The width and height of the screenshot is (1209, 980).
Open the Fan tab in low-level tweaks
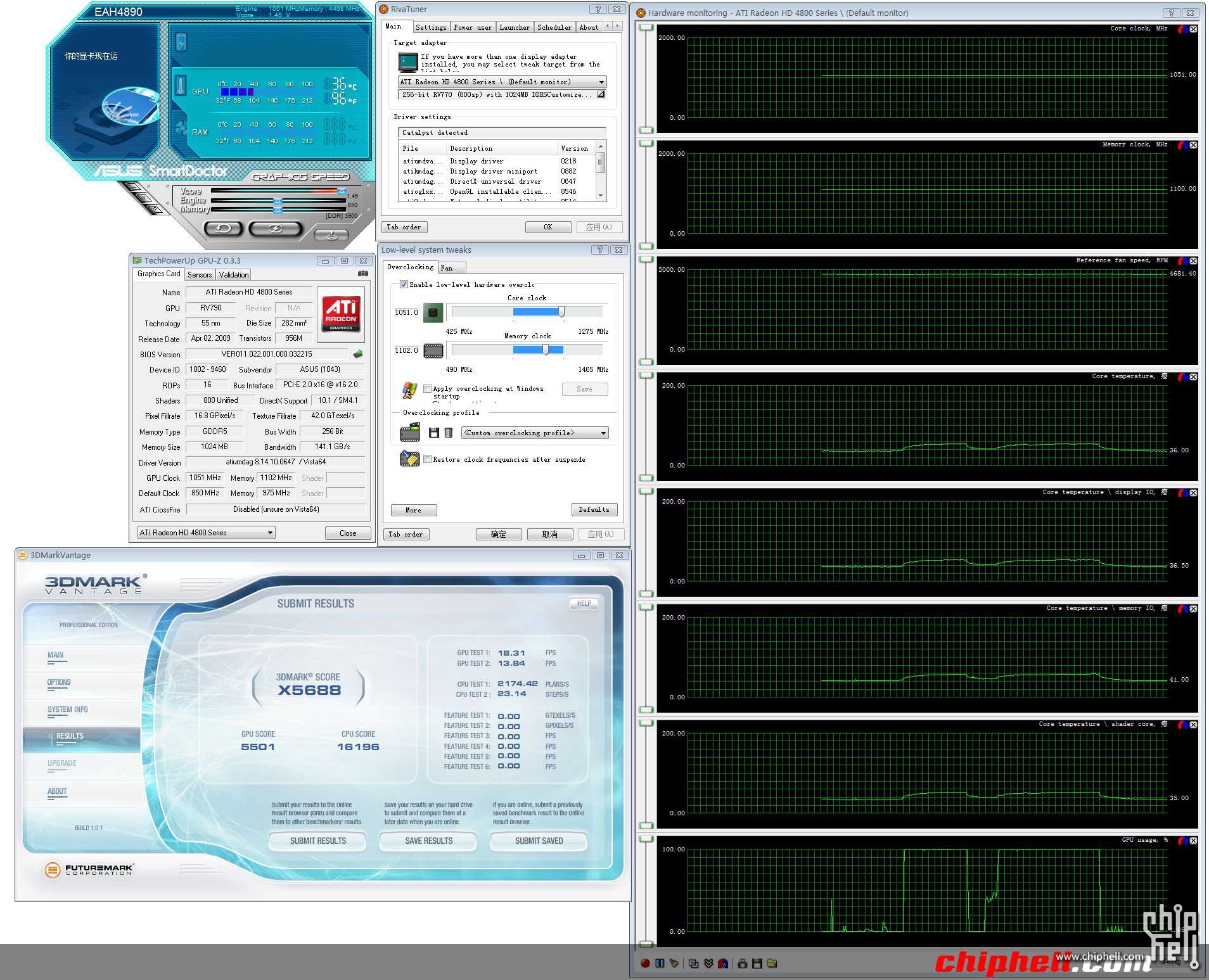[x=452, y=268]
